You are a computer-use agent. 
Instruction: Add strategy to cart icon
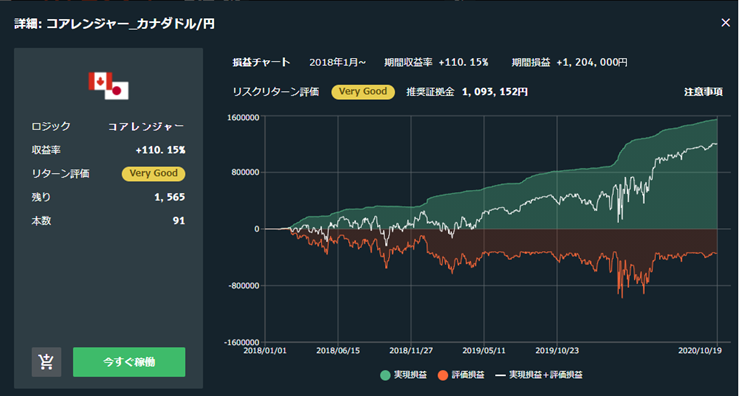[x=46, y=362]
